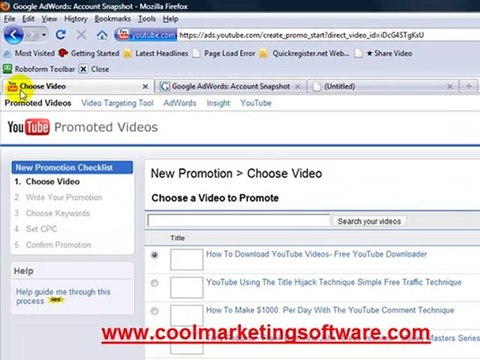This screenshot has height=360, width=480.
Task: Close the (Untitled) tab
Action: click(450, 87)
